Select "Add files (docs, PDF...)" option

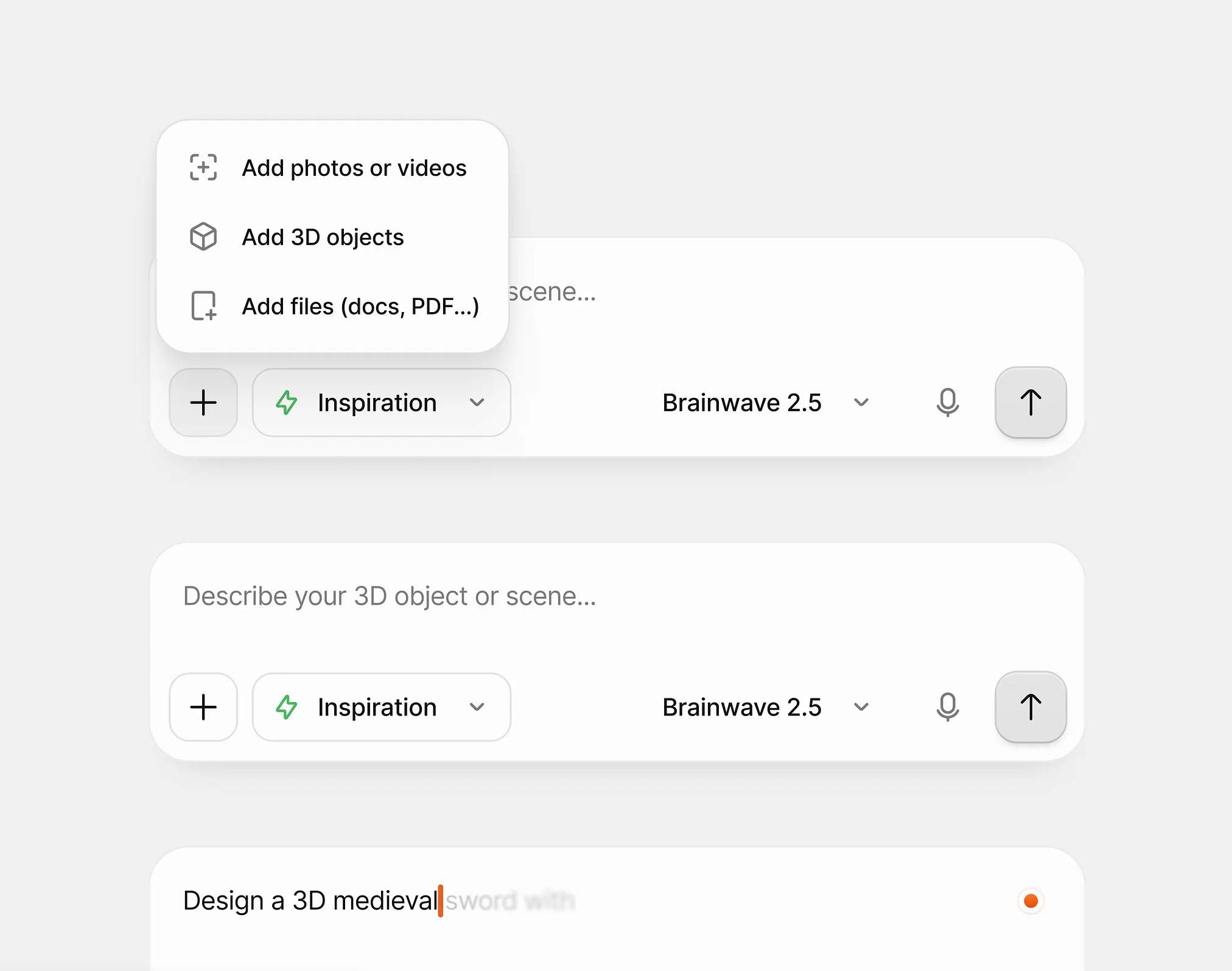(360, 307)
